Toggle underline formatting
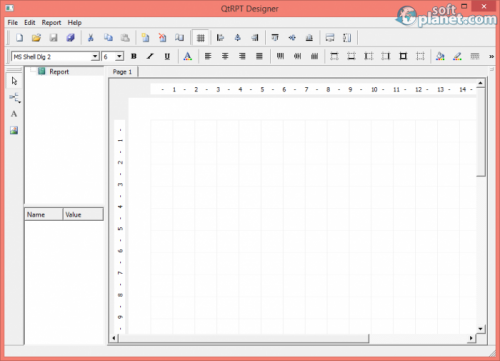500x361 pixels. coord(167,56)
